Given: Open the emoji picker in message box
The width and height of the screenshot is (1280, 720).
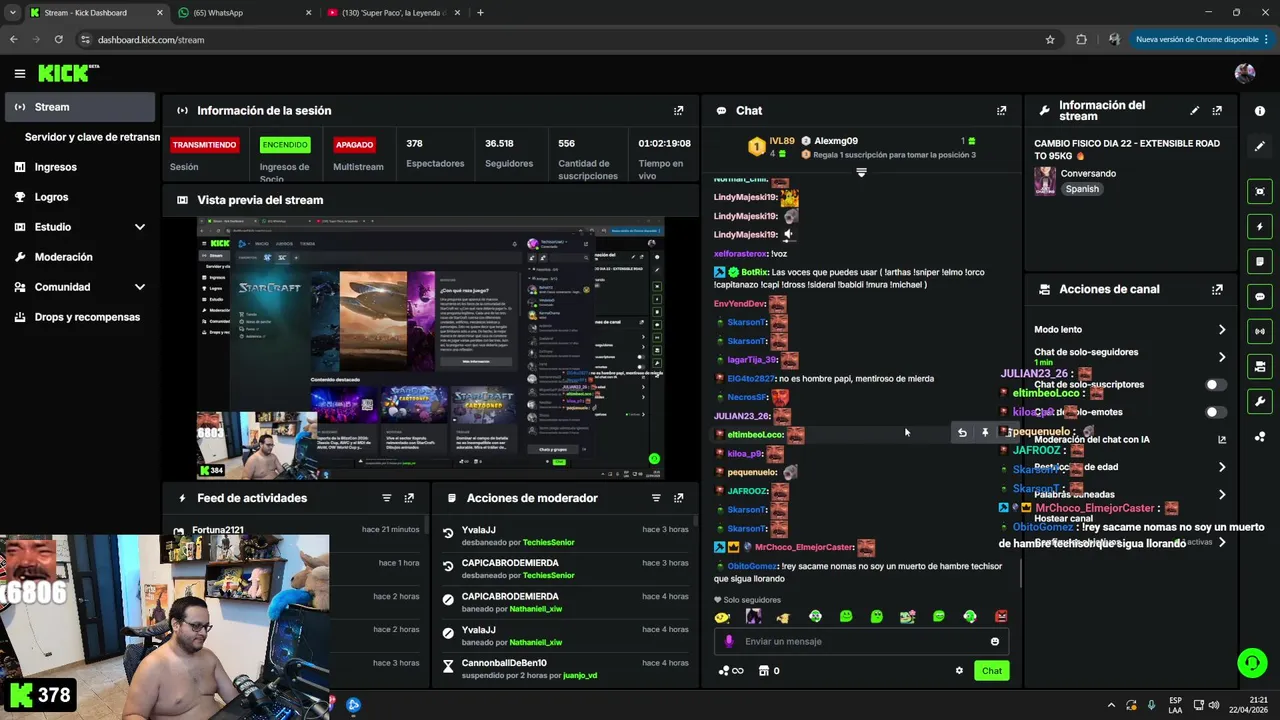Looking at the screenshot, I should click(x=994, y=642).
